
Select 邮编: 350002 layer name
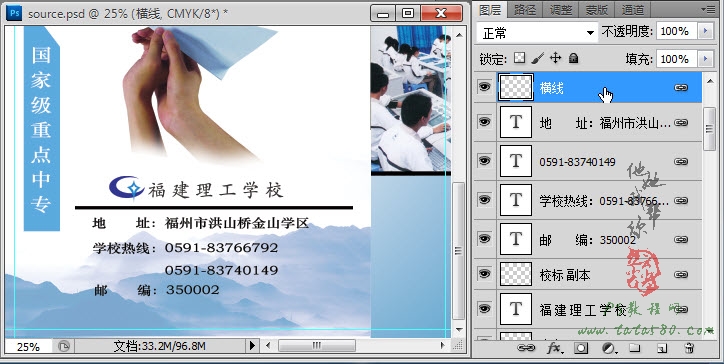[x=587, y=240]
